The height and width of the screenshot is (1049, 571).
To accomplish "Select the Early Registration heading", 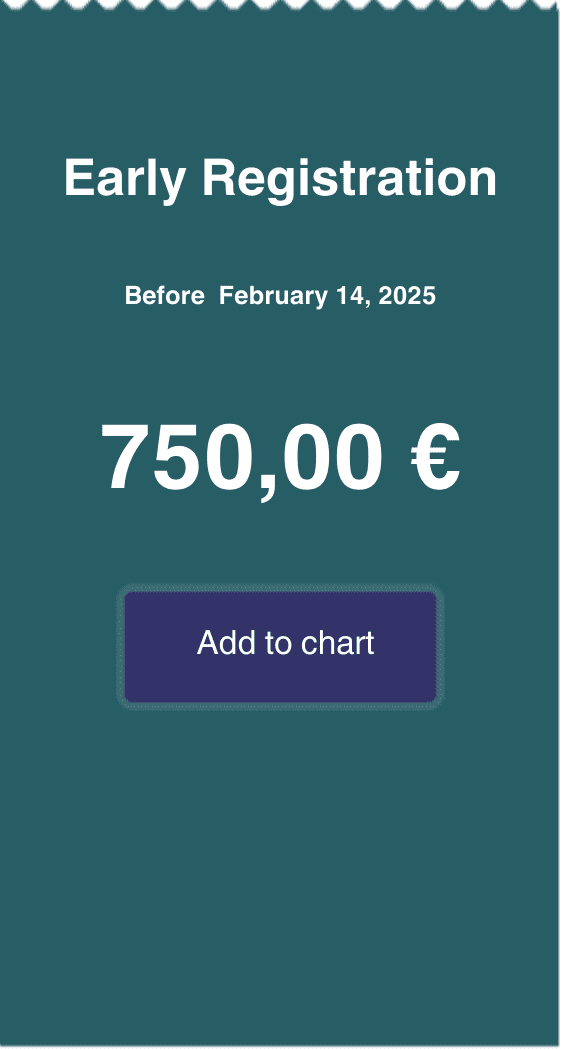I will click(x=280, y=178).
